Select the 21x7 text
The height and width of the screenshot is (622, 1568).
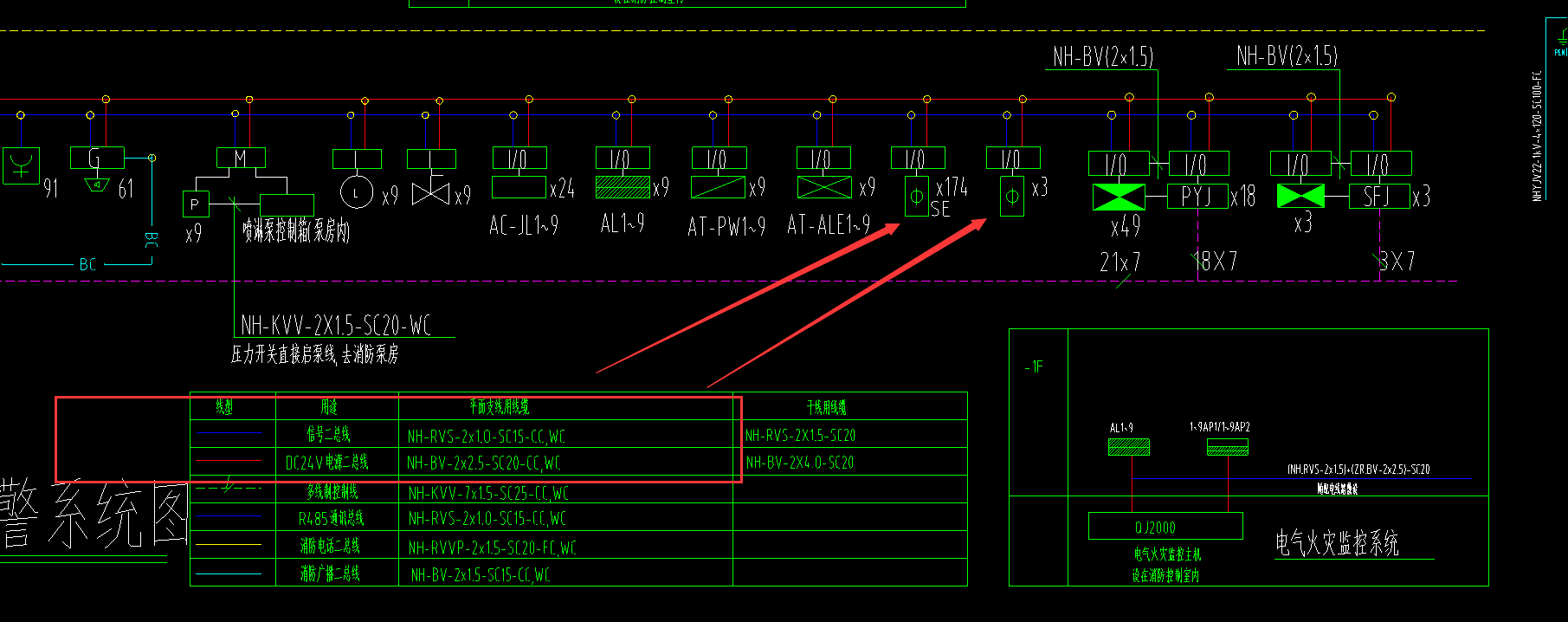click(1120, 262)
